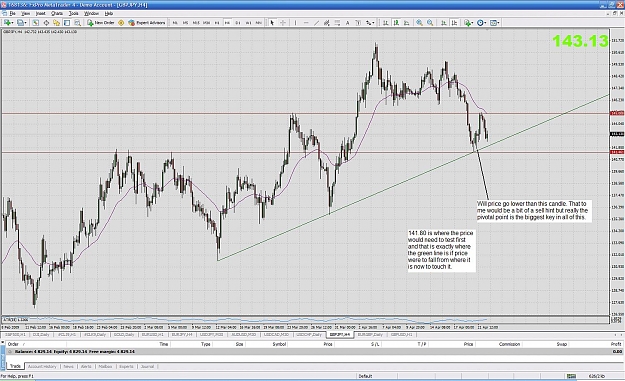Open the Help menu
This screenshot has width=625, height=381.
(108, 14)
